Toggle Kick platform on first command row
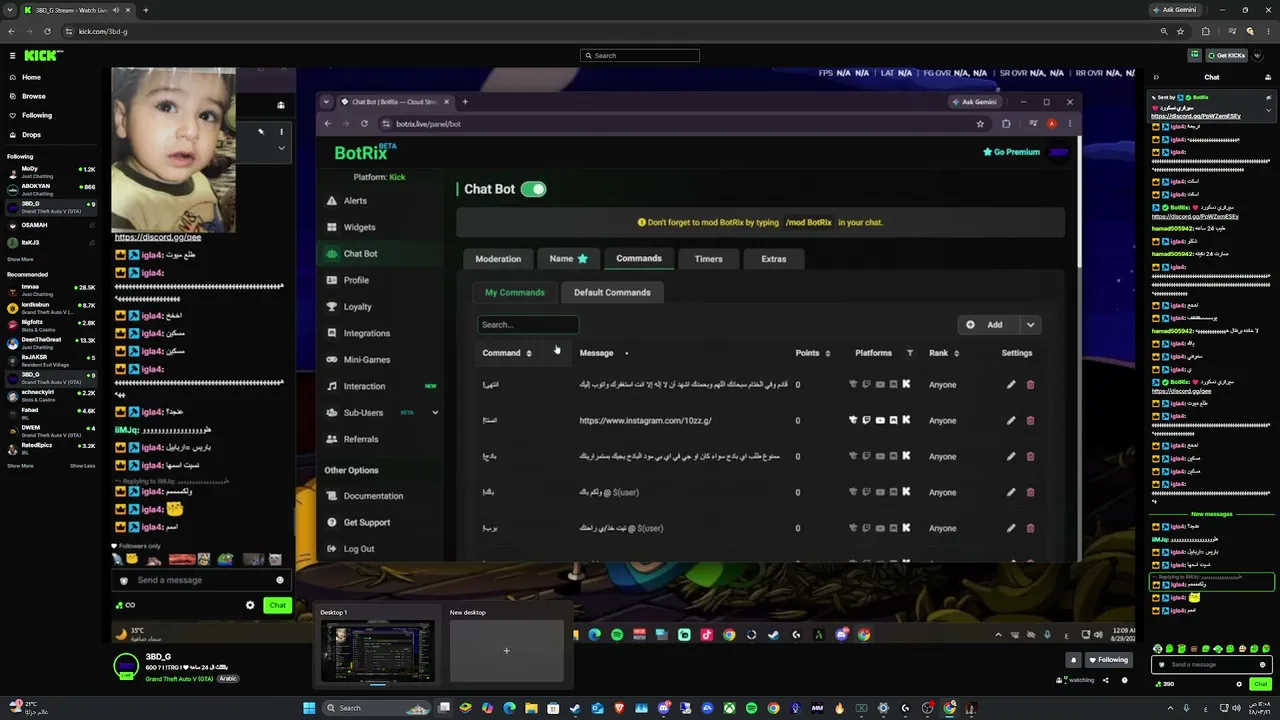This screenshot has width=1280, height=720. point(906,384)
